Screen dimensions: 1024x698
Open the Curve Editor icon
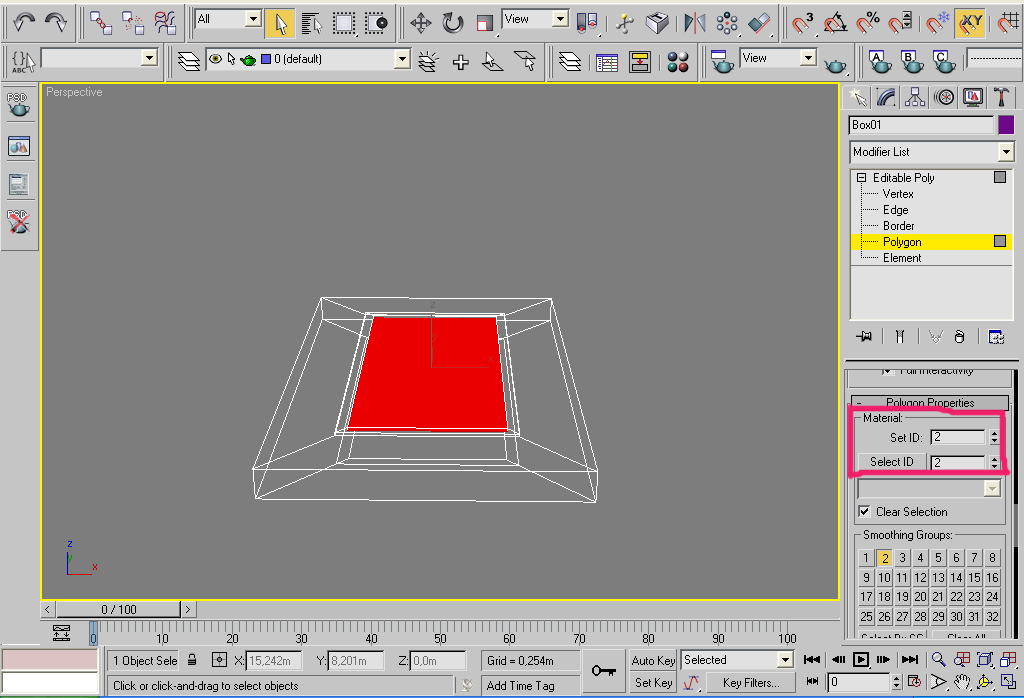pyautogui.click(x=607, y=62)
